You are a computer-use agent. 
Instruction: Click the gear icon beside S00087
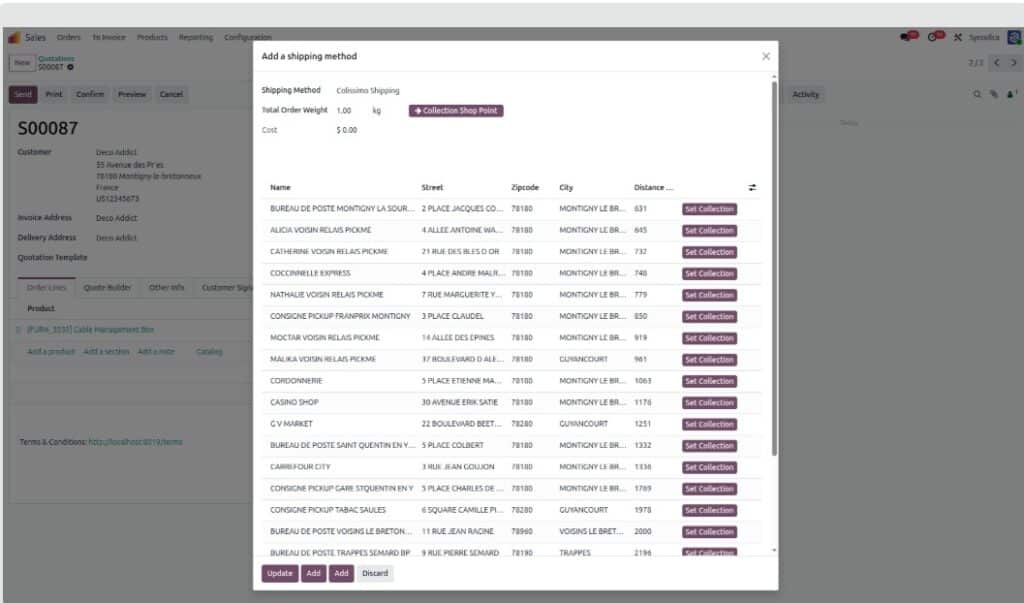pos(71,68)
